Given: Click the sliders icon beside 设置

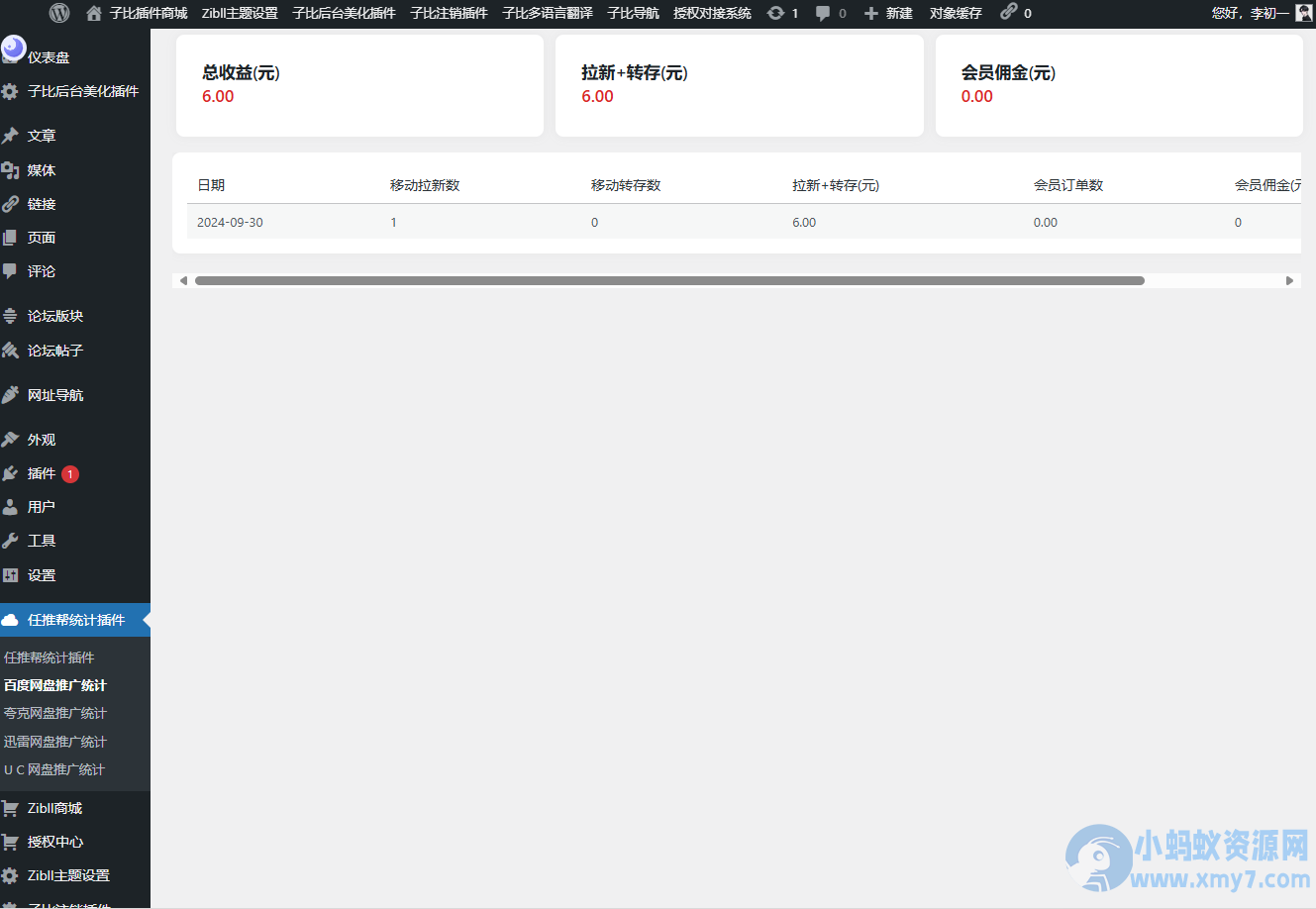Looking at the screenshot, I should click(x=10, y=575).
